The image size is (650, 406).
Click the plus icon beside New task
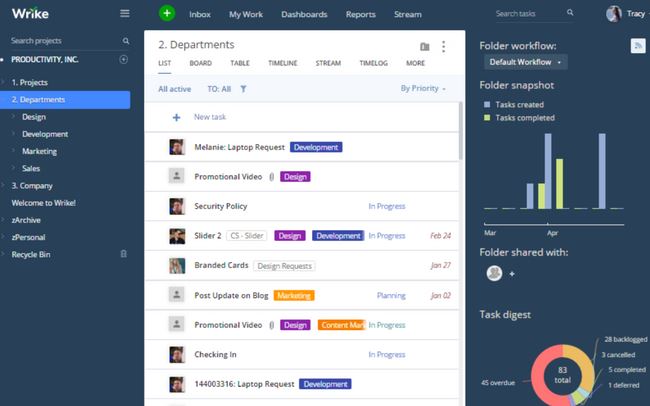coord(176,117)
